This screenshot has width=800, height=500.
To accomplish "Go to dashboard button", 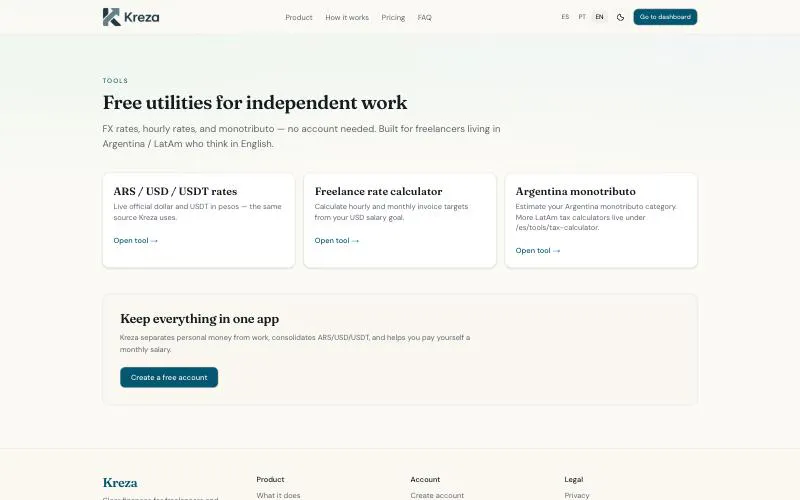I will pyautogui.click(x=665, y=17).
